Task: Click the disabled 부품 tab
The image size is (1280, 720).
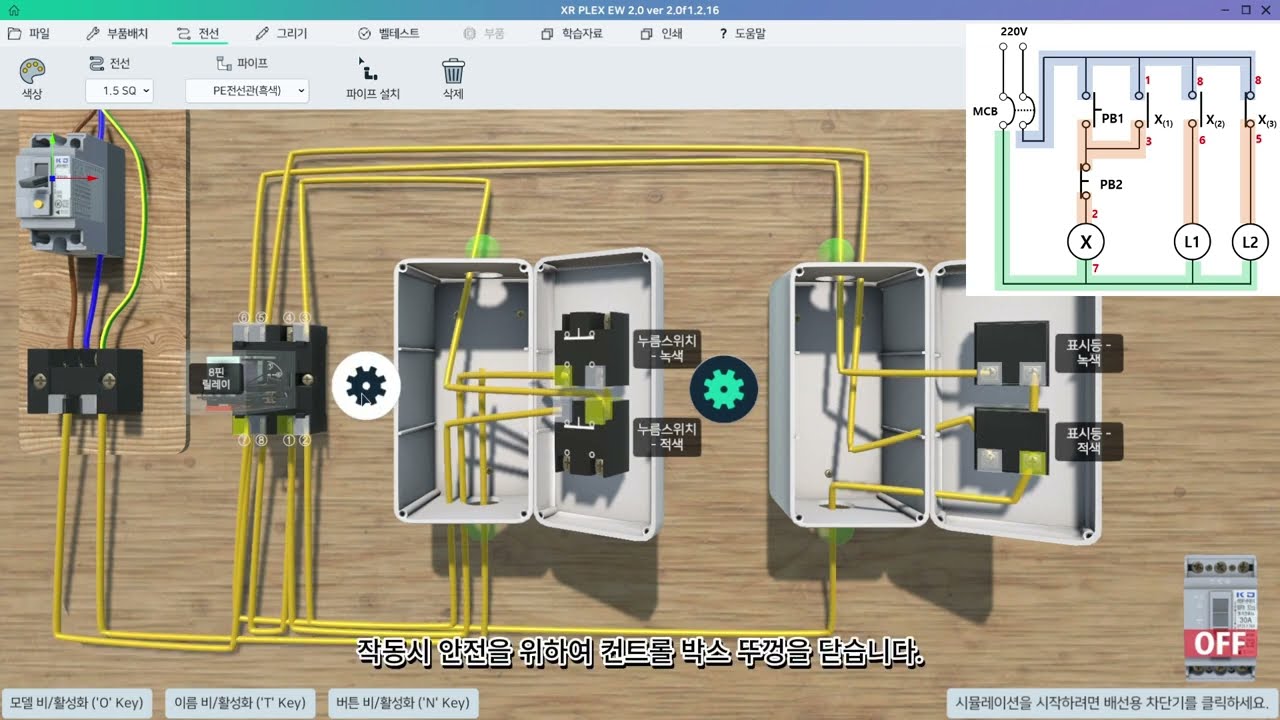Action: 484,33
